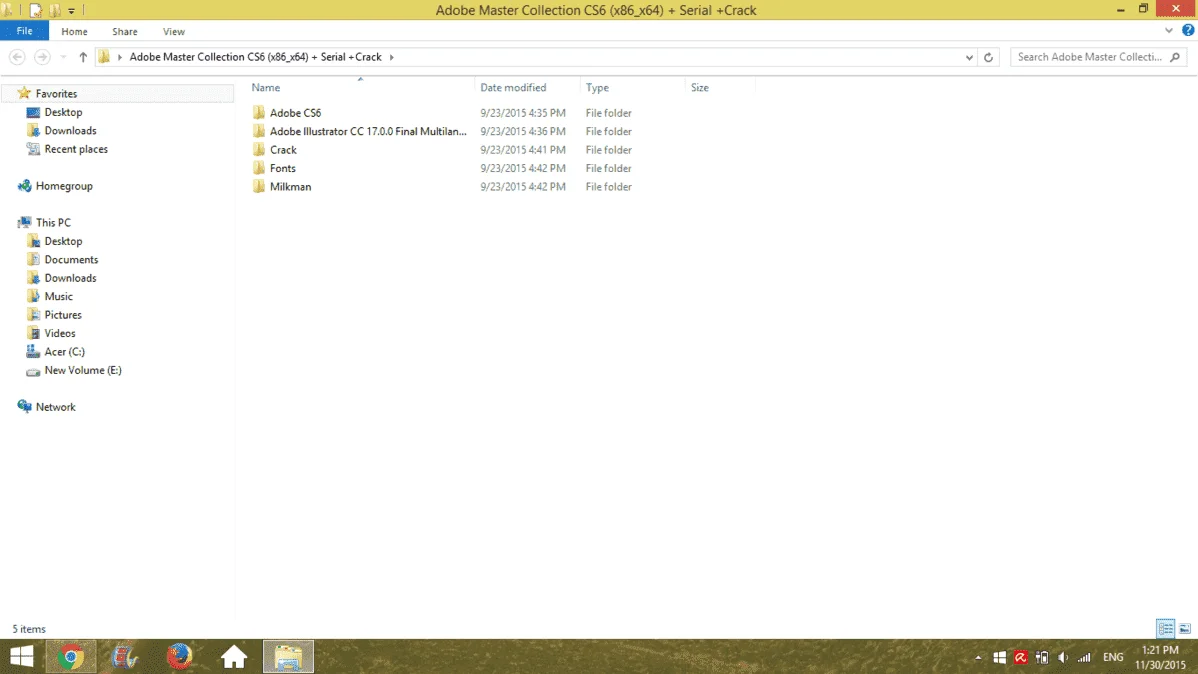Open address bar history dropdown
1198x674 pixels.
coord(969,57)
